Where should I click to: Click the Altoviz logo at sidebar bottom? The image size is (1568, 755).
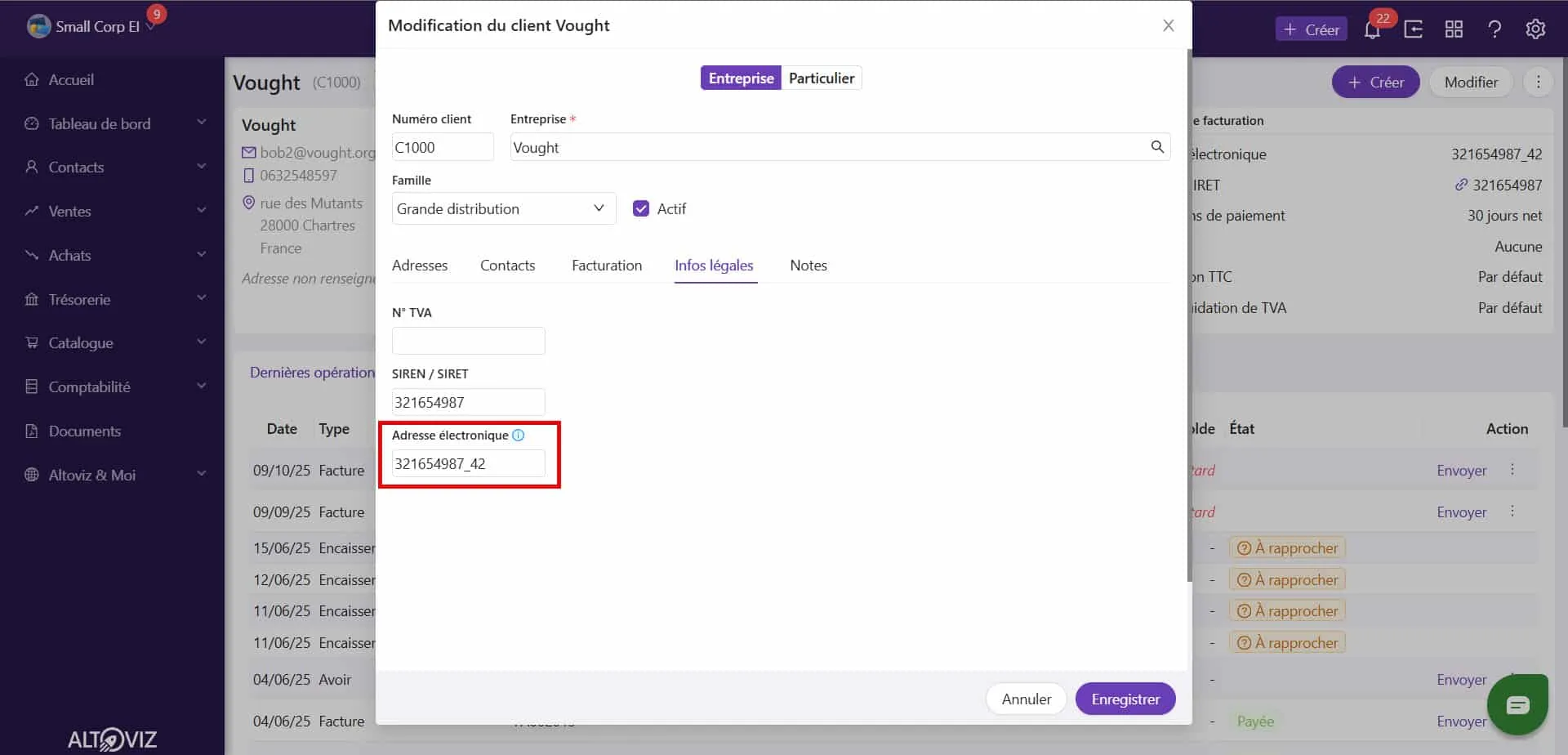coord(112,739)
